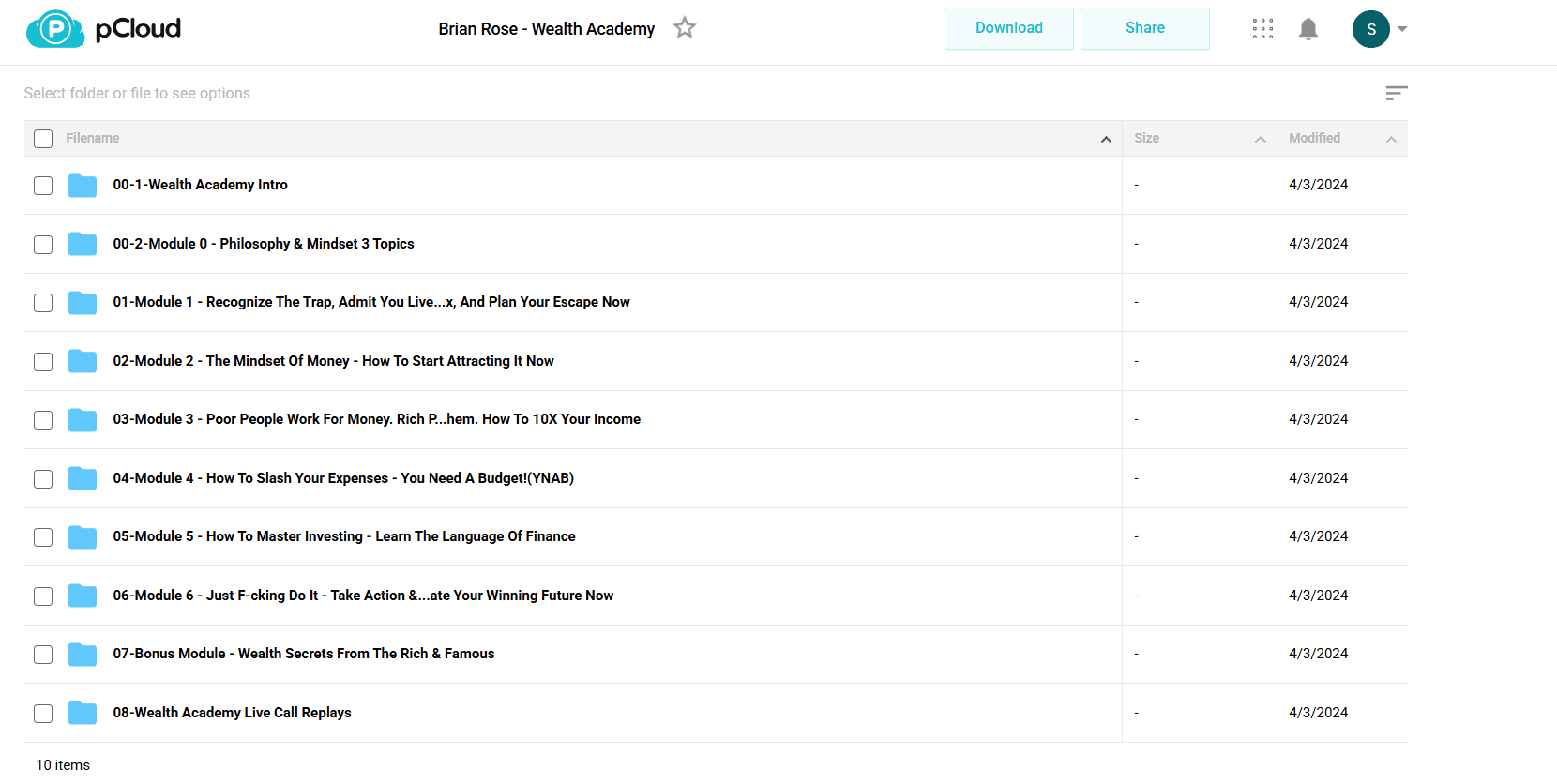Open 00-1-Wealth Academy Intro folder
The width and height of the screenshot is (1557, 784).
click(x=201, y=185)
